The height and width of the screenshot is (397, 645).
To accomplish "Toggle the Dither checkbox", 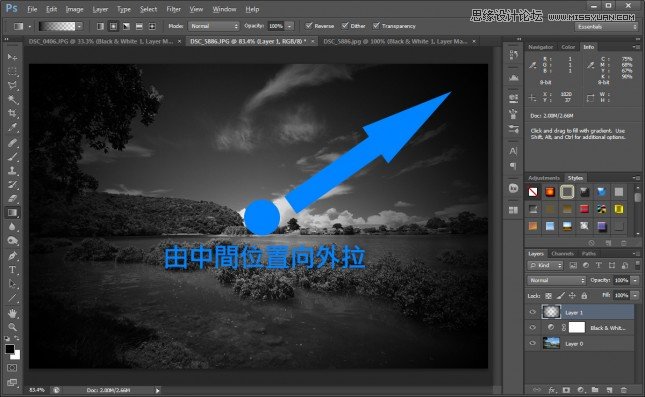I will [x=345, y=26].
